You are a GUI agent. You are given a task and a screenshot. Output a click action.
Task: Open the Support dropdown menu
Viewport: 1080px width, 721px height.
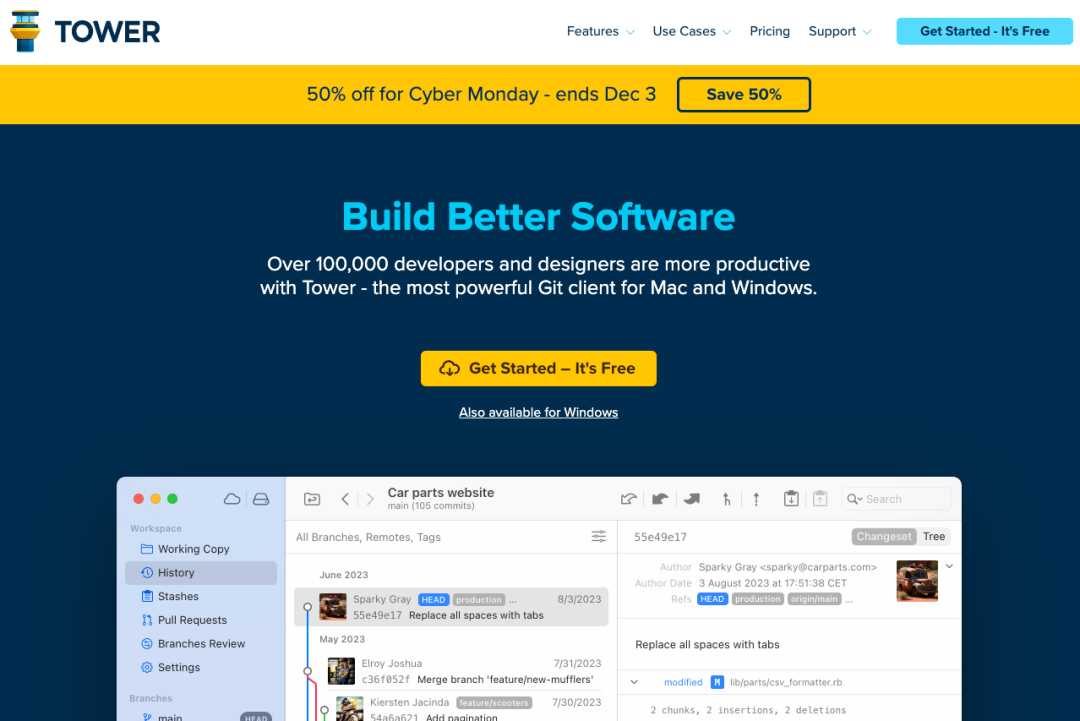point(840,32)
